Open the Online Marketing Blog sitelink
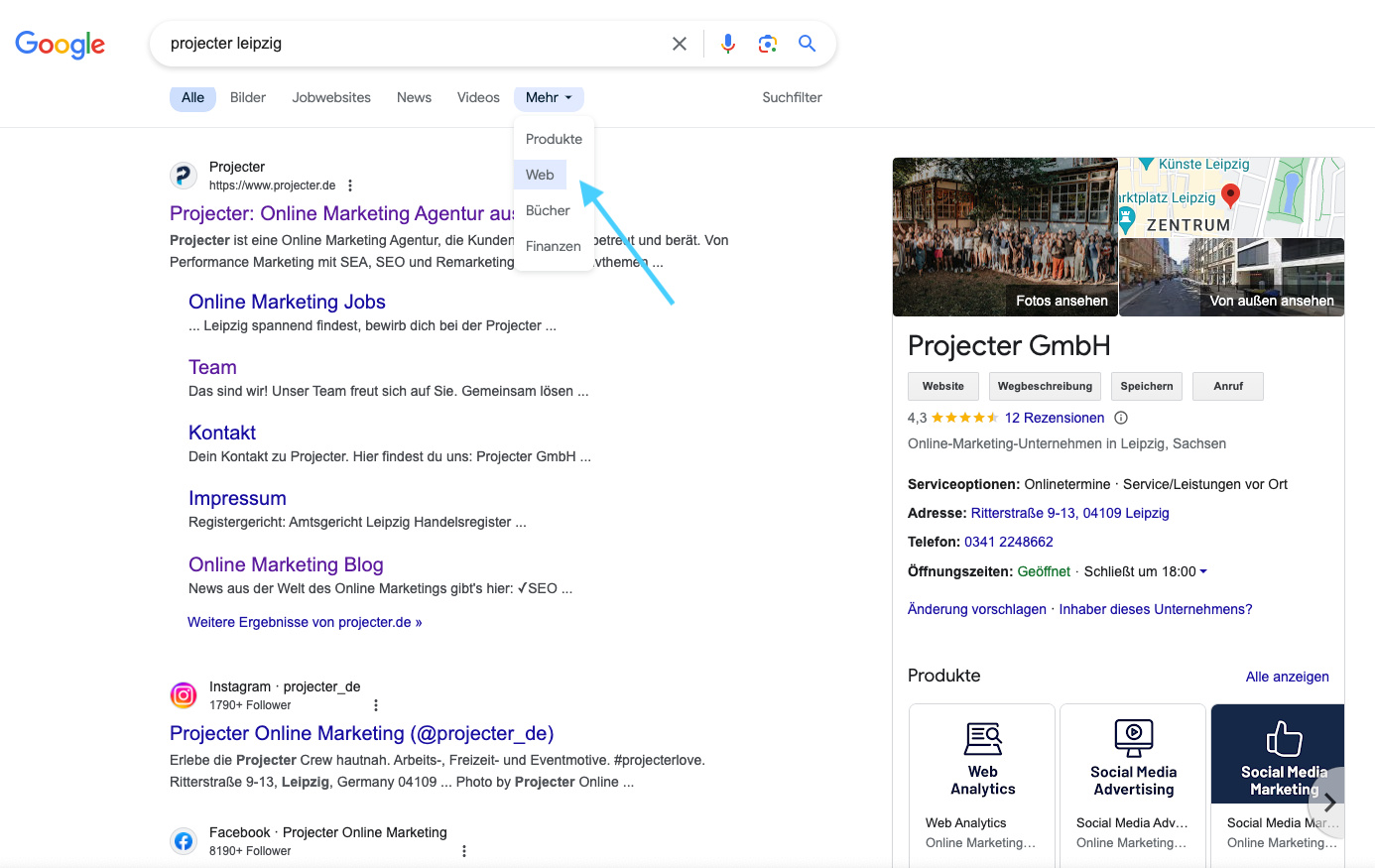This screenshot has width=1375, height=868. point(286,564)
